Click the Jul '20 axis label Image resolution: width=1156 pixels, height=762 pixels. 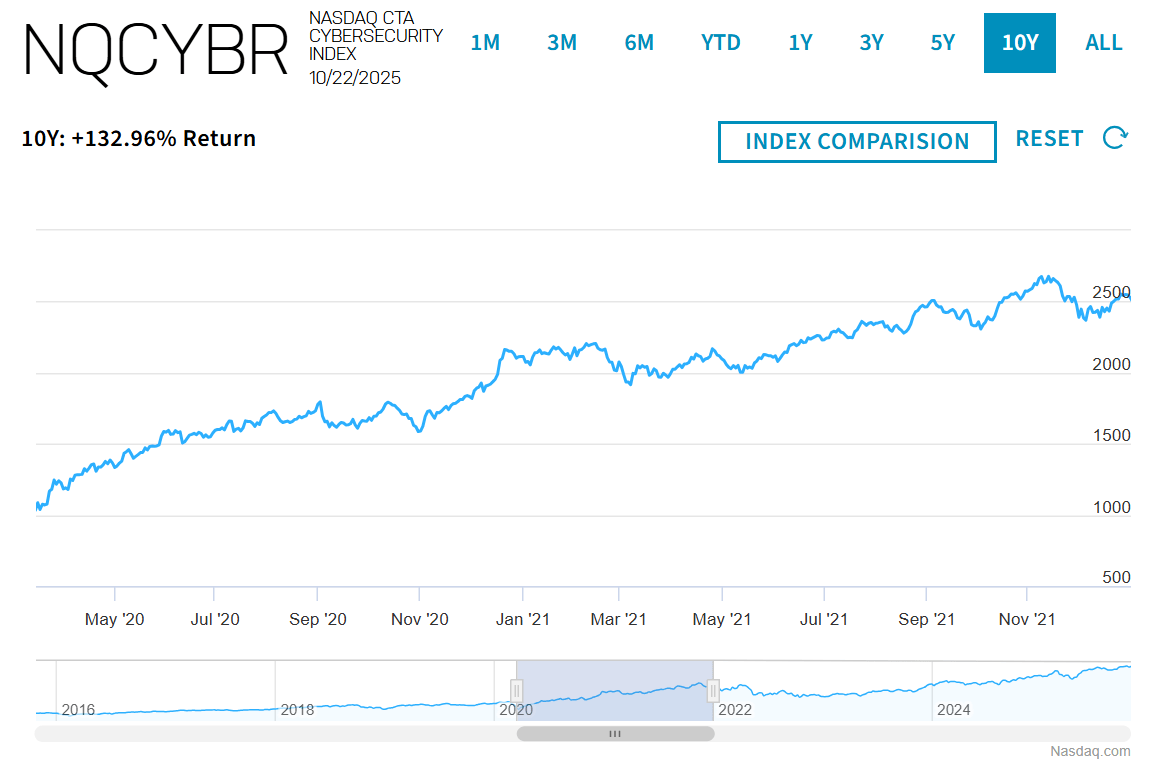coord(215,619)
